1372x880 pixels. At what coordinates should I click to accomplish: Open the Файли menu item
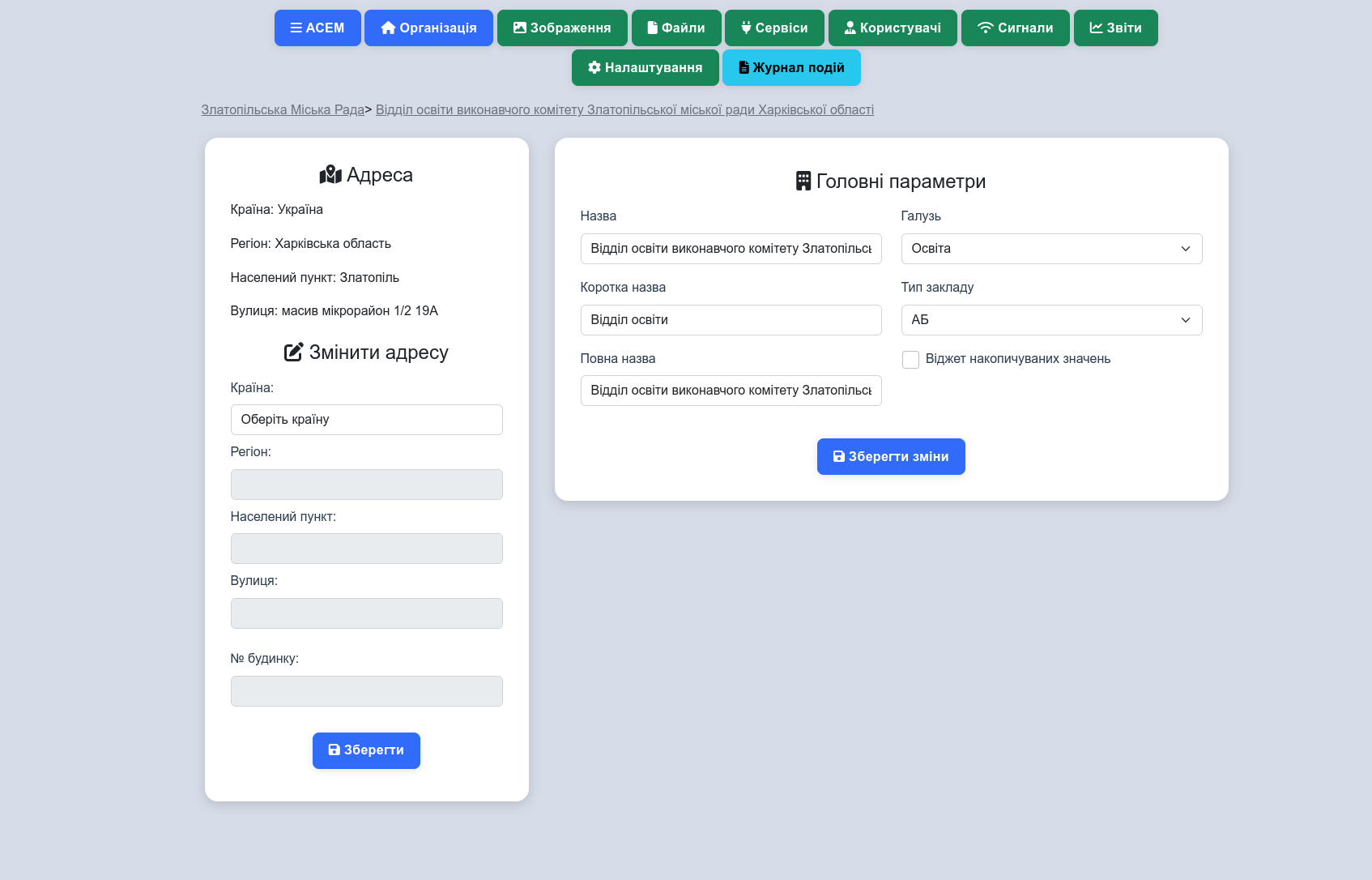(675, 28)
